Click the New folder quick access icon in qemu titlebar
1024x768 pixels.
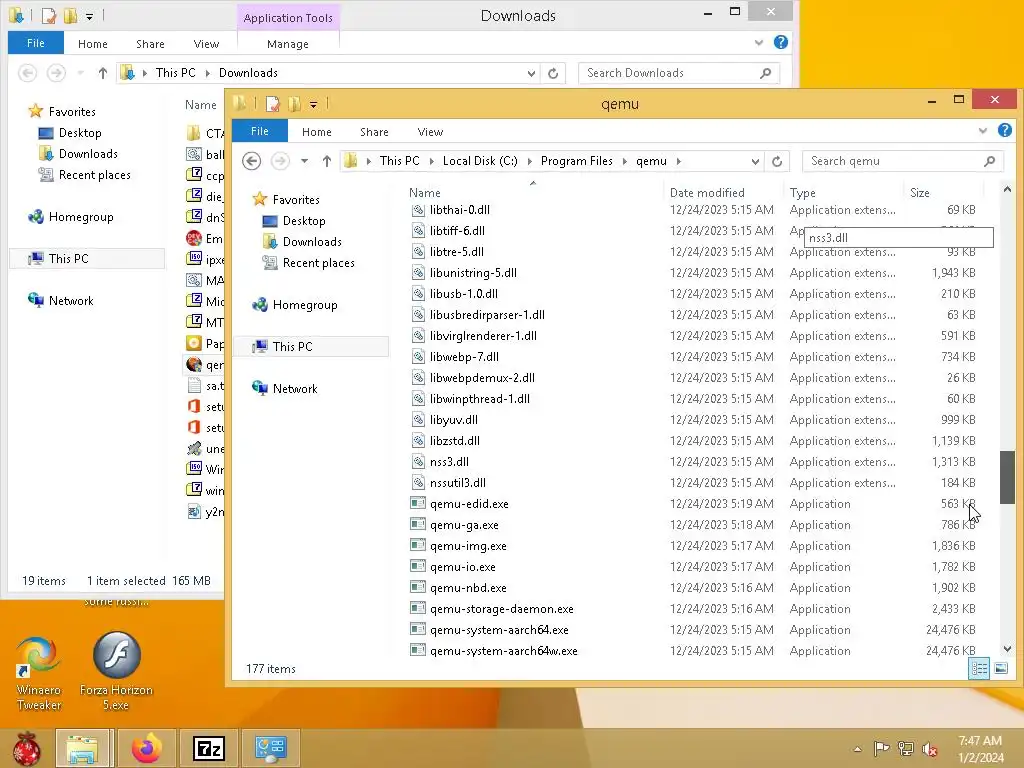pos(295,104)
